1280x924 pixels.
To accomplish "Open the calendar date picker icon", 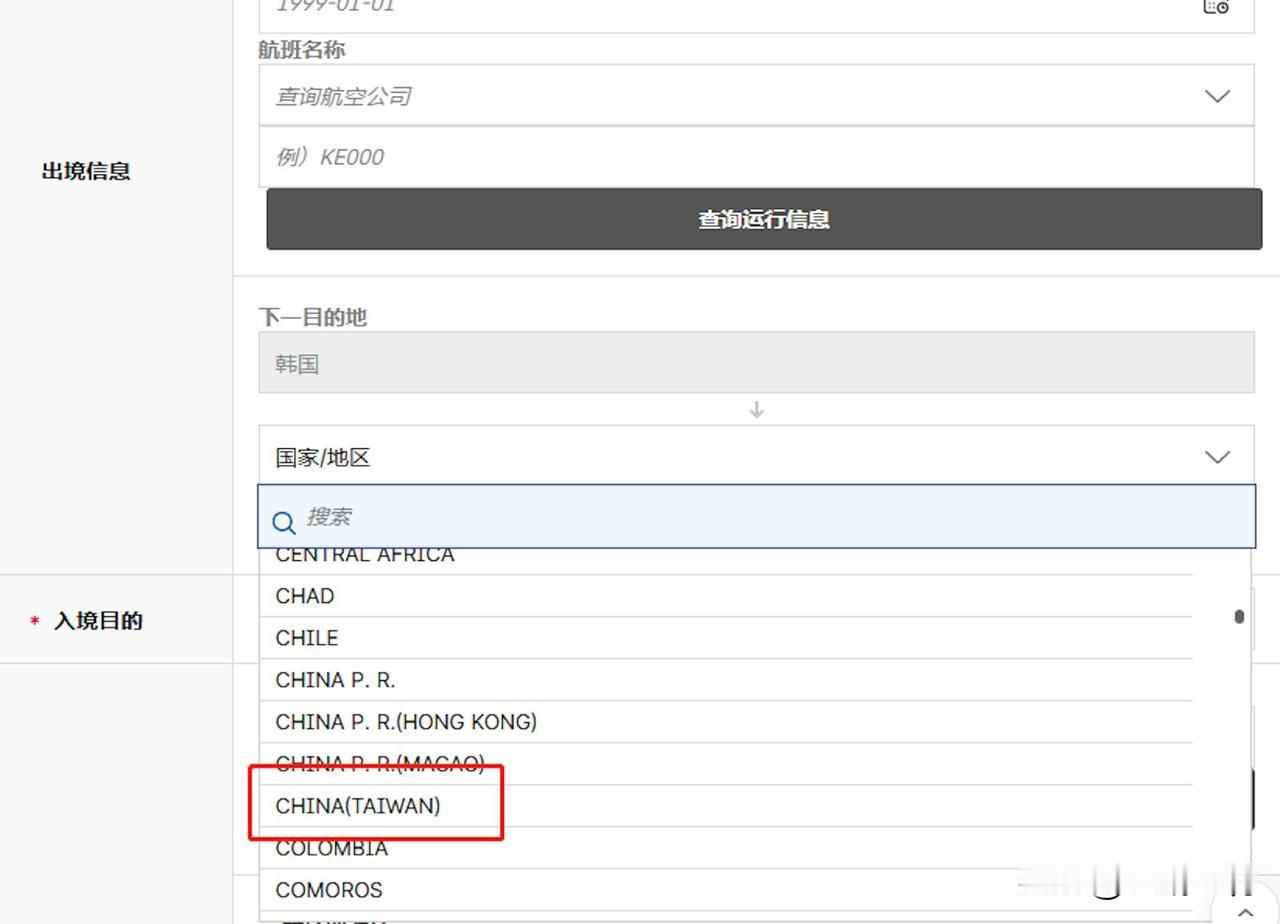I will point(1216,7).
